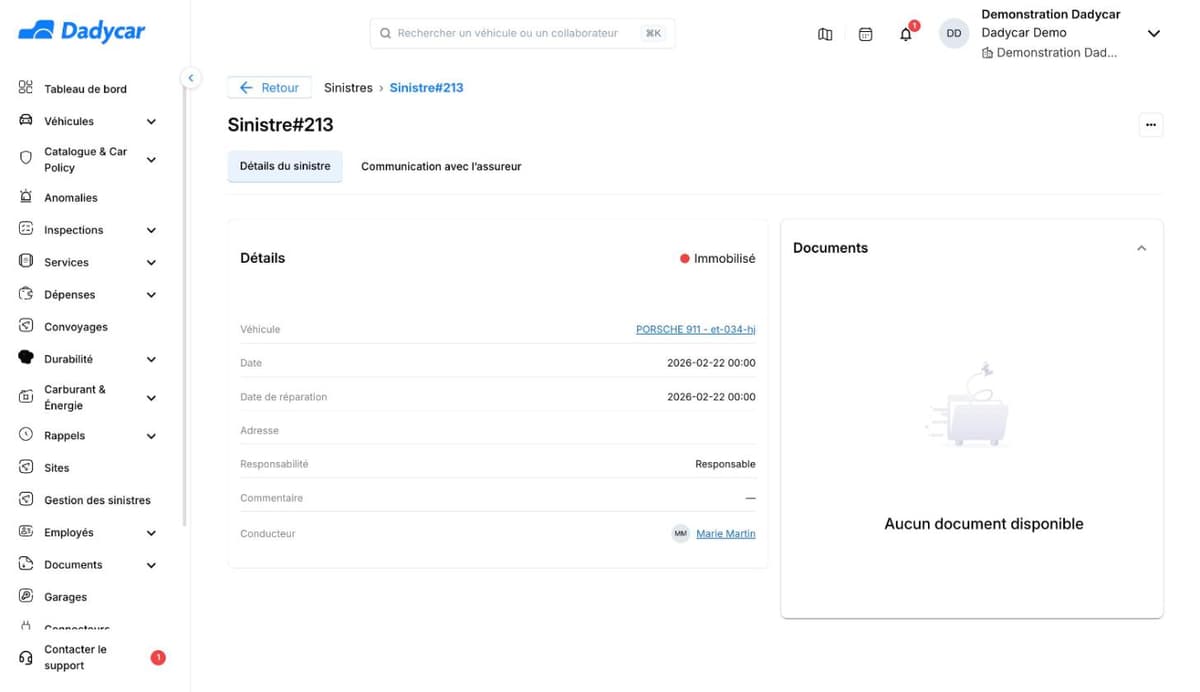Screen dimensions: 1200x692
Task: Open the three-dot options menu for Sinistre#213
Action: click(x=1151, y=125)
